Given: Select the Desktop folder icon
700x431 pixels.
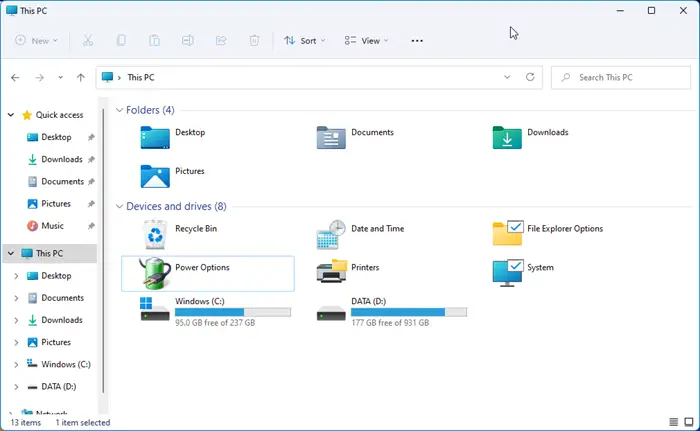Looking at the screenshot, I should pos(155,138).
